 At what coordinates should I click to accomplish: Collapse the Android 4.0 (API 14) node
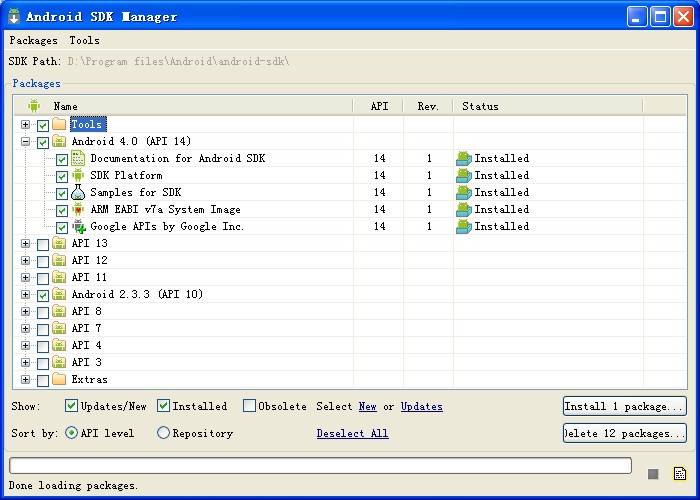click(x=25, y=142)
